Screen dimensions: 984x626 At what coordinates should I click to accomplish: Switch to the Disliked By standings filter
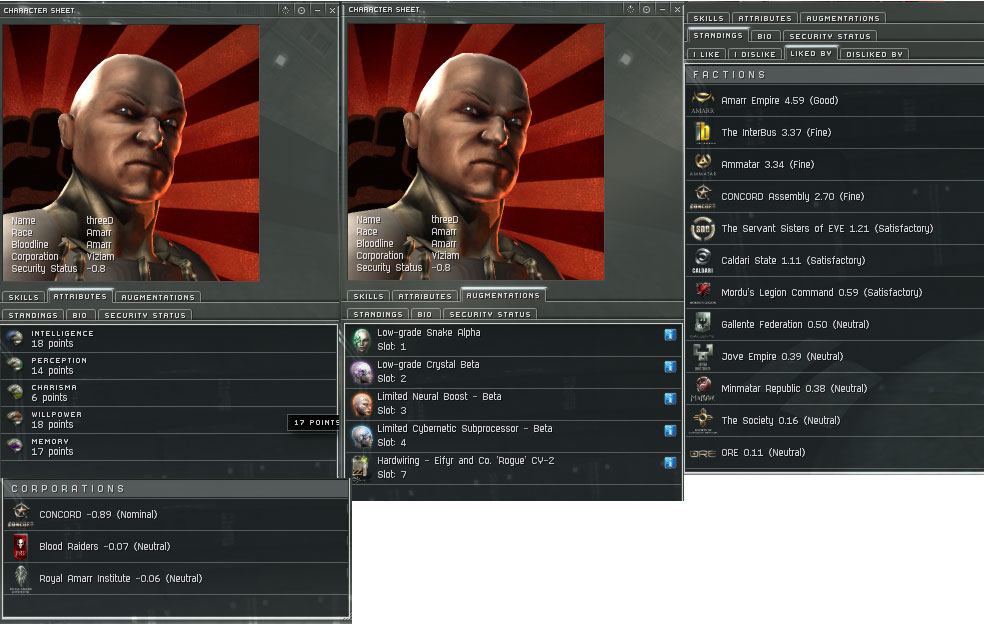874,55
